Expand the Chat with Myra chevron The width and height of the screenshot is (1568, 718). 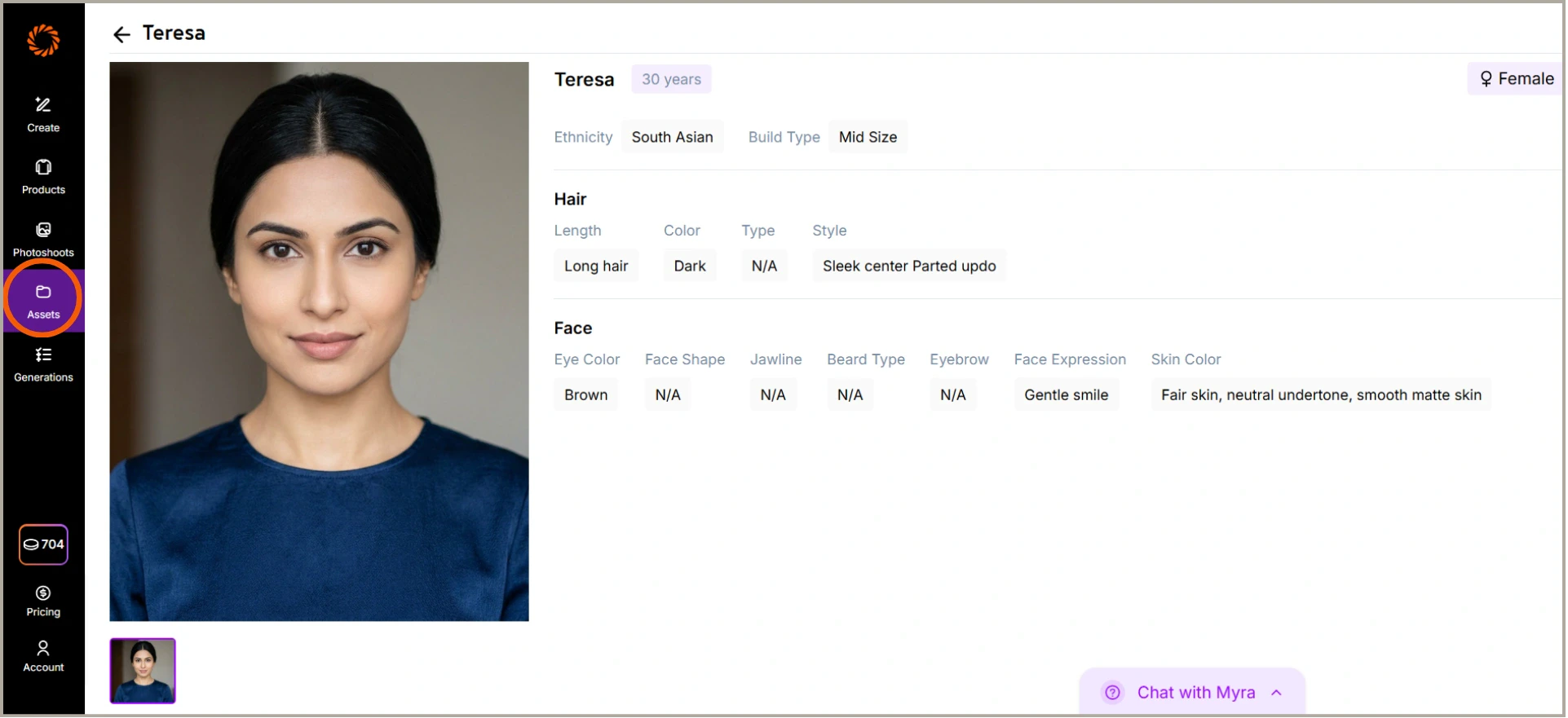coord(1278,693)
